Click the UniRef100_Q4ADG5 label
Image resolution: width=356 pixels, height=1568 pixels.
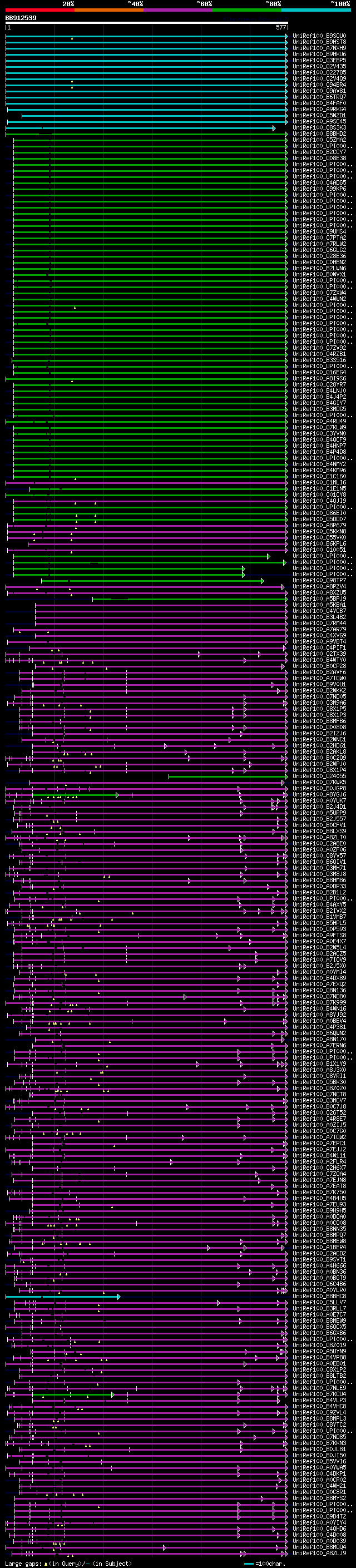(x=319, y=182)
